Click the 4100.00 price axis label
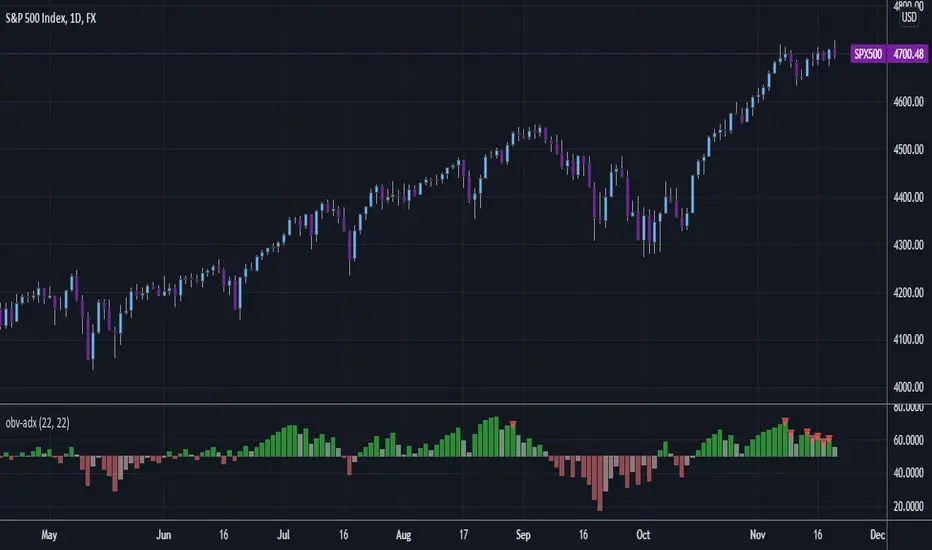This screenshot has height=550, width=932. click(908, 340)
